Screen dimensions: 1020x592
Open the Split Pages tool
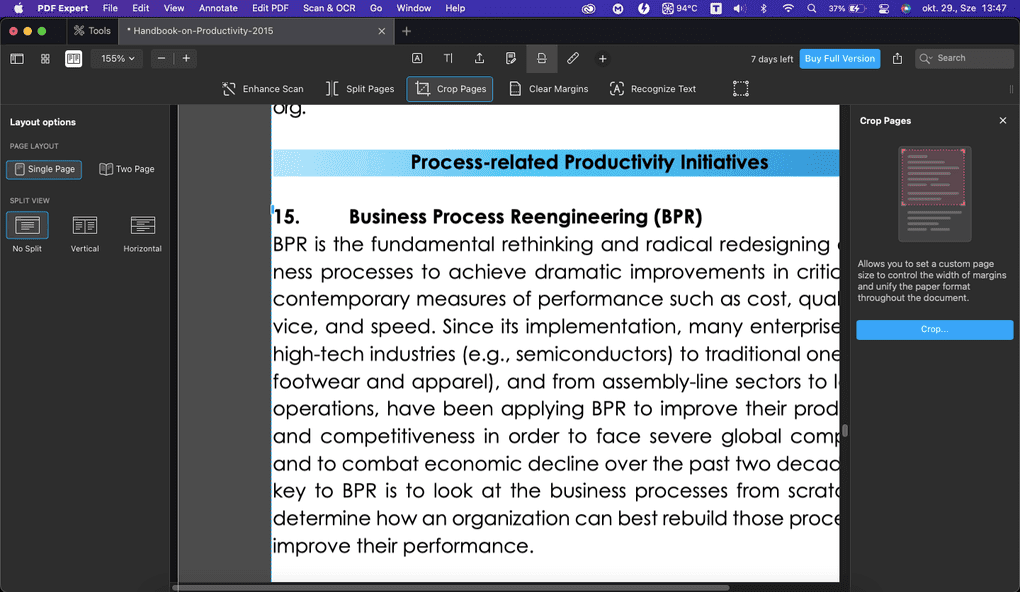(x=359, y=88)
